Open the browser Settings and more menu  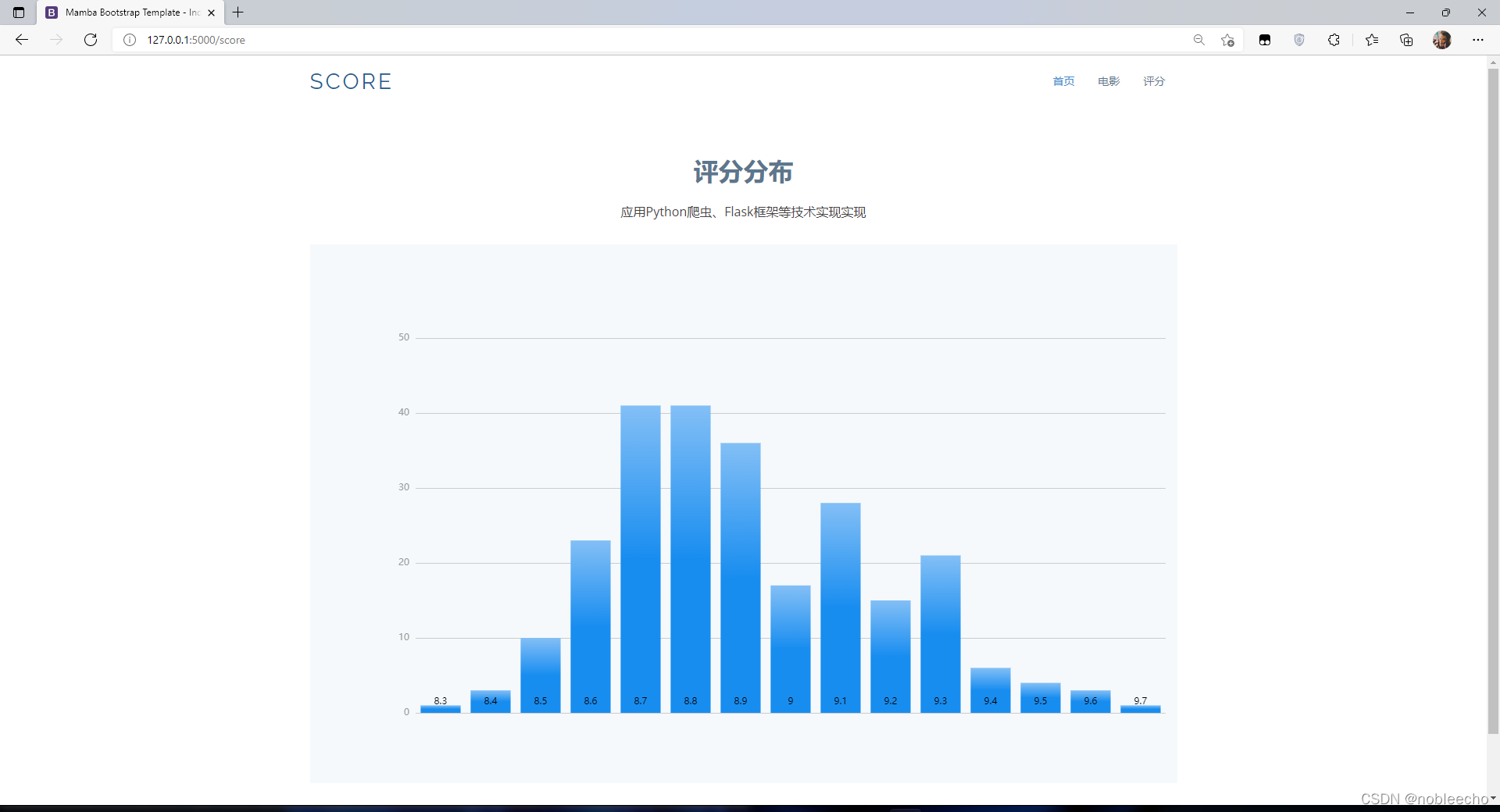[x=1478, y=40]
